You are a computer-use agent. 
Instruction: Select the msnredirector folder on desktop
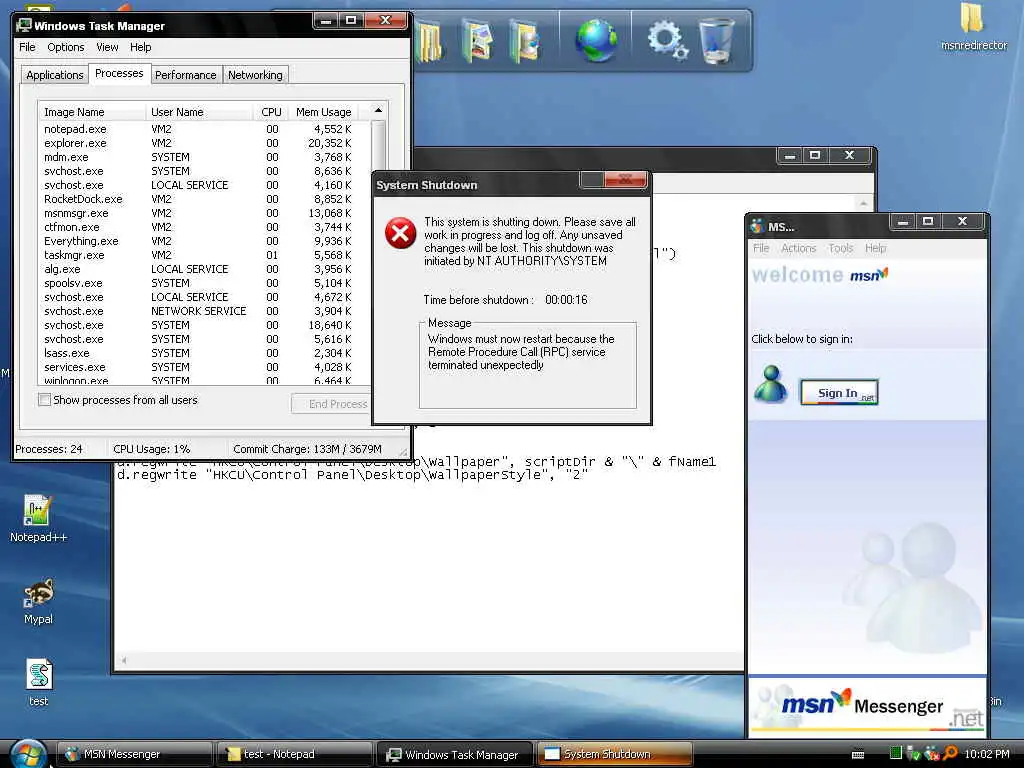click(x=973, y=26)
